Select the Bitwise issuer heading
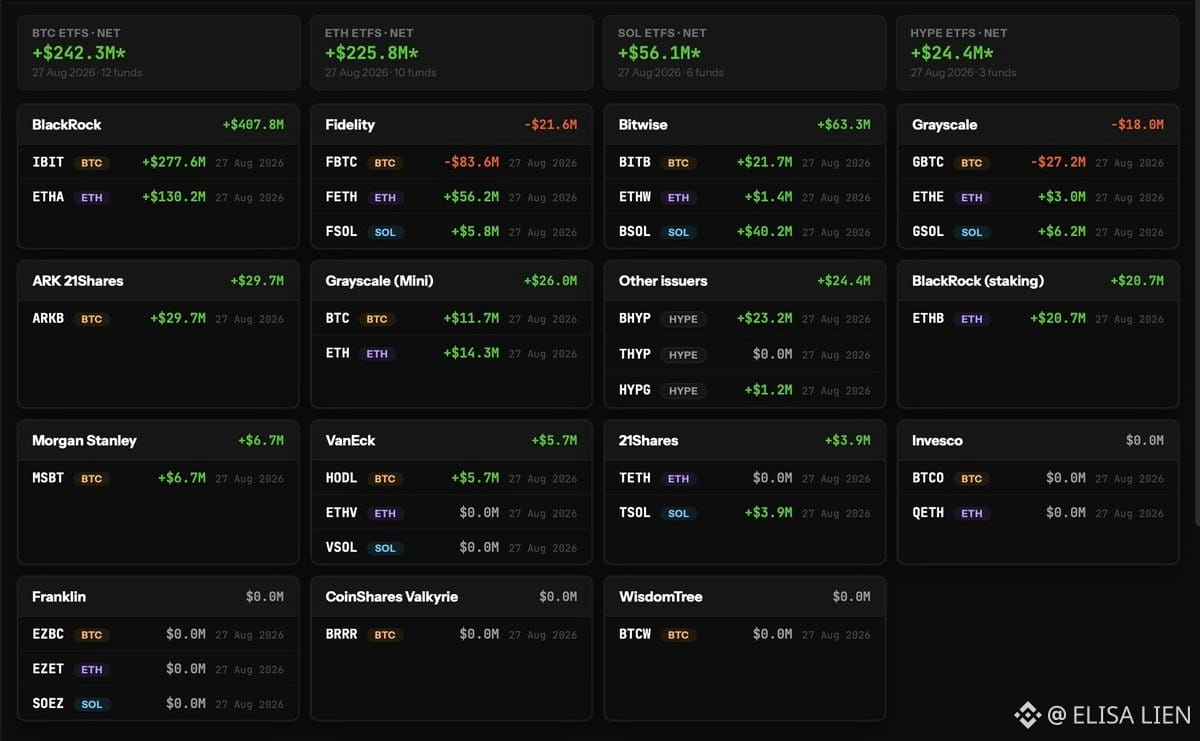 click(x=643, y=125)
